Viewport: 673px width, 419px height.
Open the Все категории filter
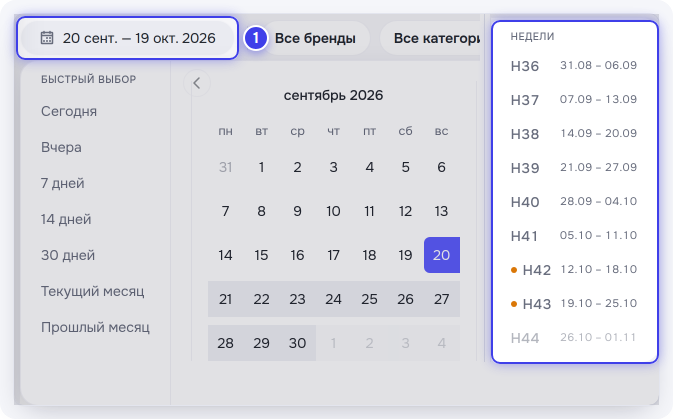pyautogui.click(x=430, y=38)
